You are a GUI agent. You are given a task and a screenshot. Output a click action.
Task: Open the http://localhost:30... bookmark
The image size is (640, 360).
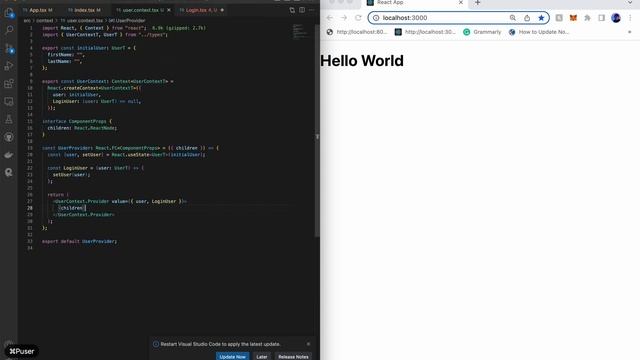(x=425, y=32)
